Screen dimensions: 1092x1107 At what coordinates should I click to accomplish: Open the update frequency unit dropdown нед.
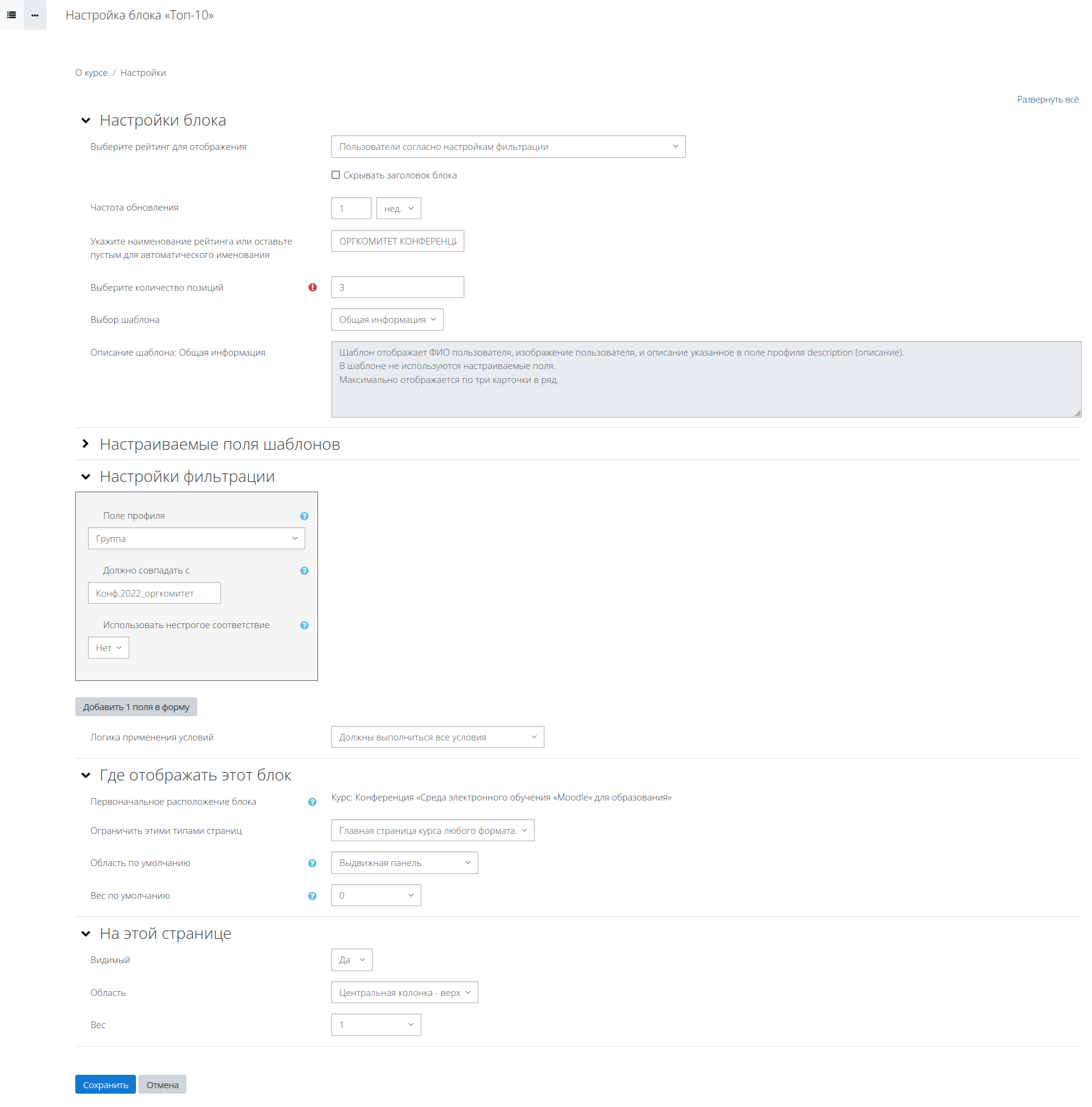(x=399, y=208)
